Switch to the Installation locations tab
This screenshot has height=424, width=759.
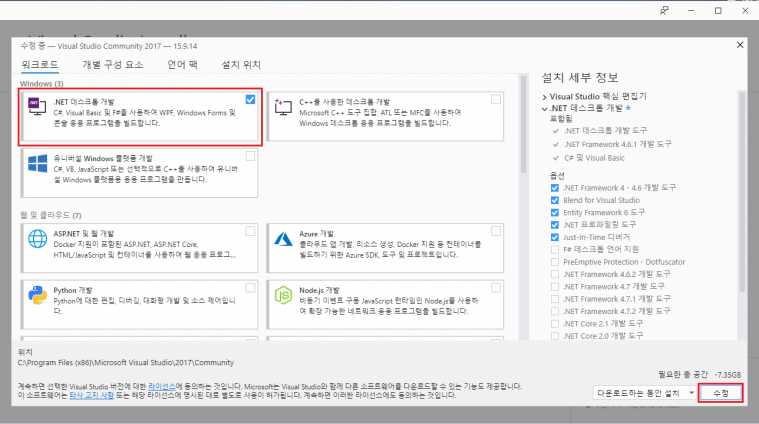click(241, 64)
